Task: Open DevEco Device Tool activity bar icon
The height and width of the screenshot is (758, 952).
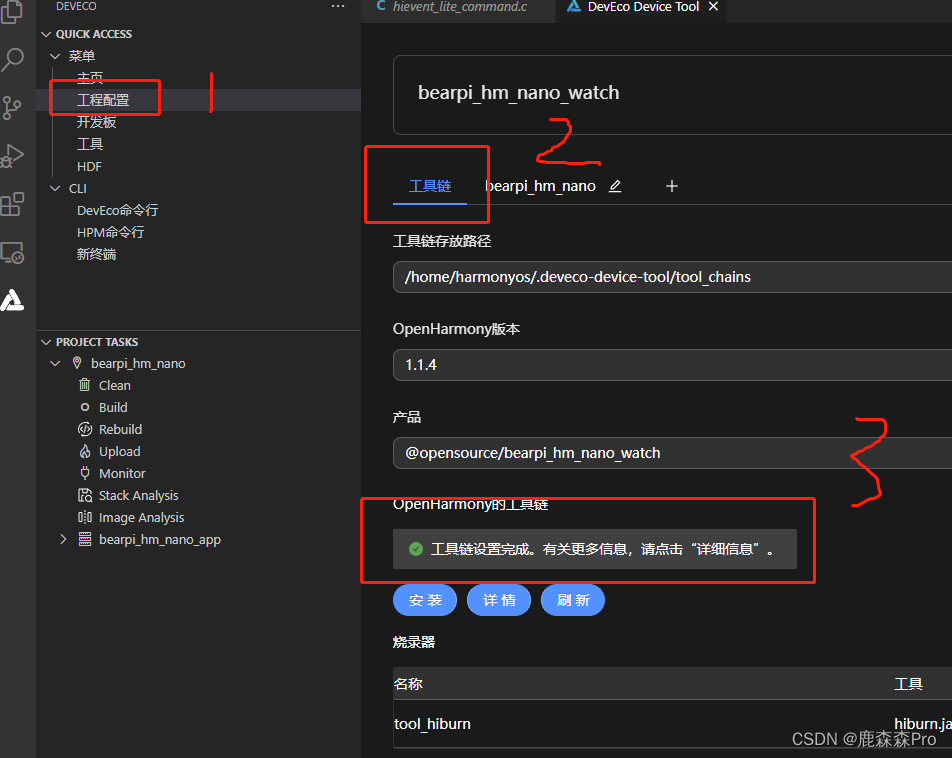Action: click(12, 300)
